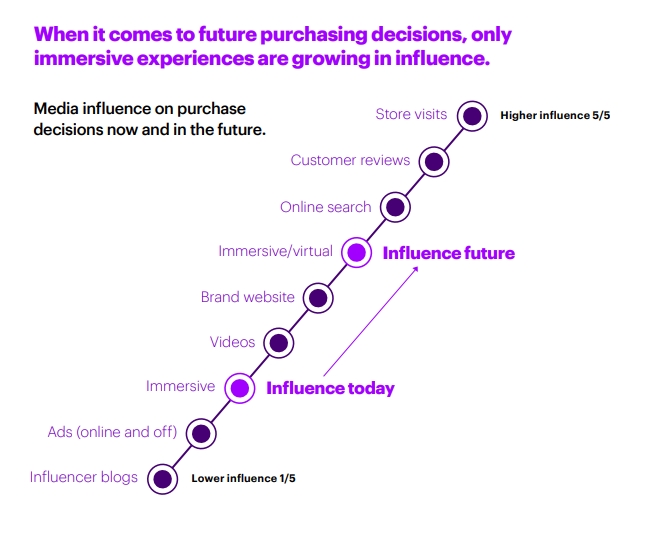Click the Media influence subtitle text
The image size is (655, 533).
[150, 119]
